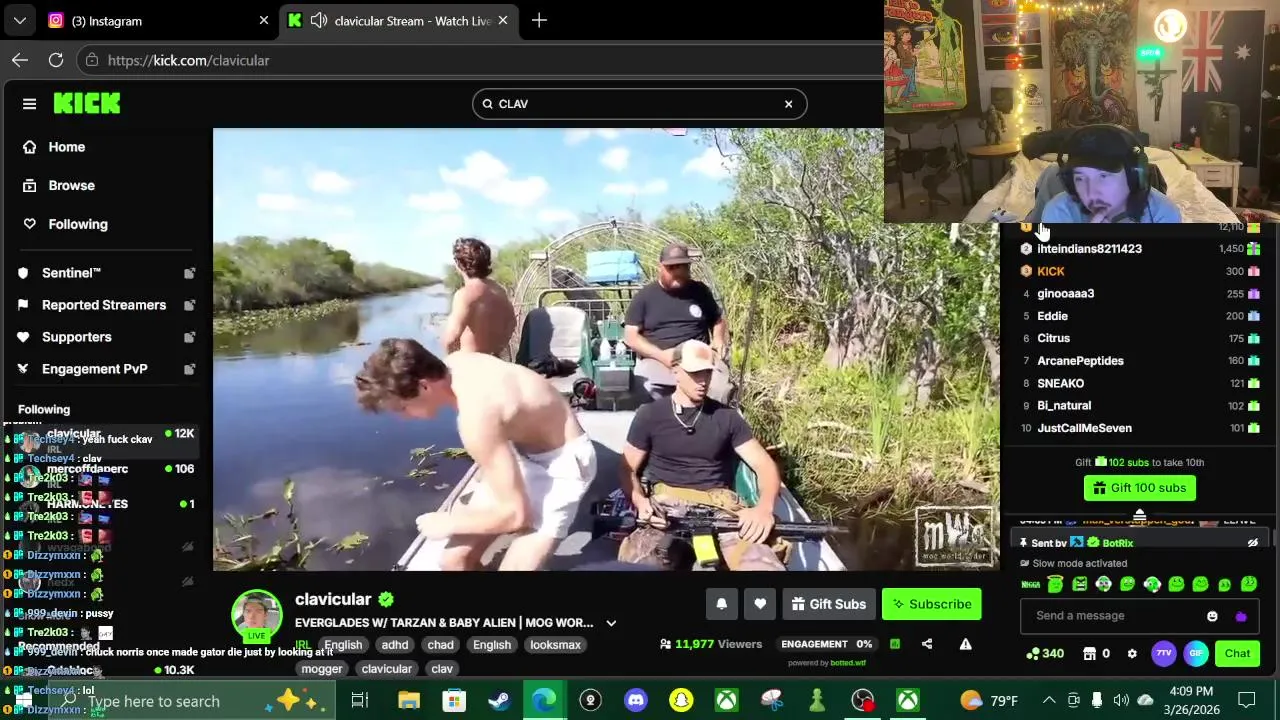The width and height of the screenshot is (1280, 720).
Task: Go back with the browser back arrow
Action: coord(20,60)
